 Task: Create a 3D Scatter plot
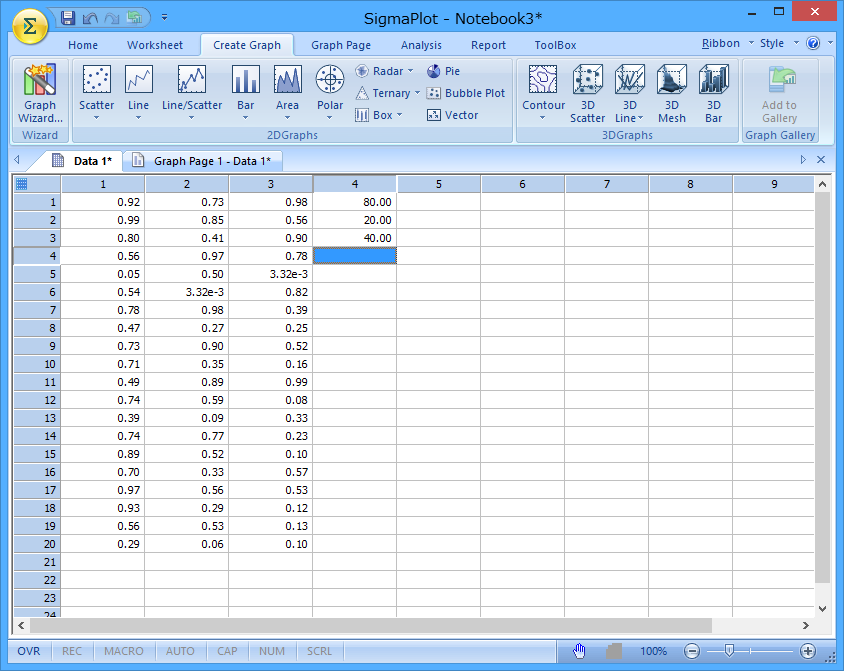[587, 94]
